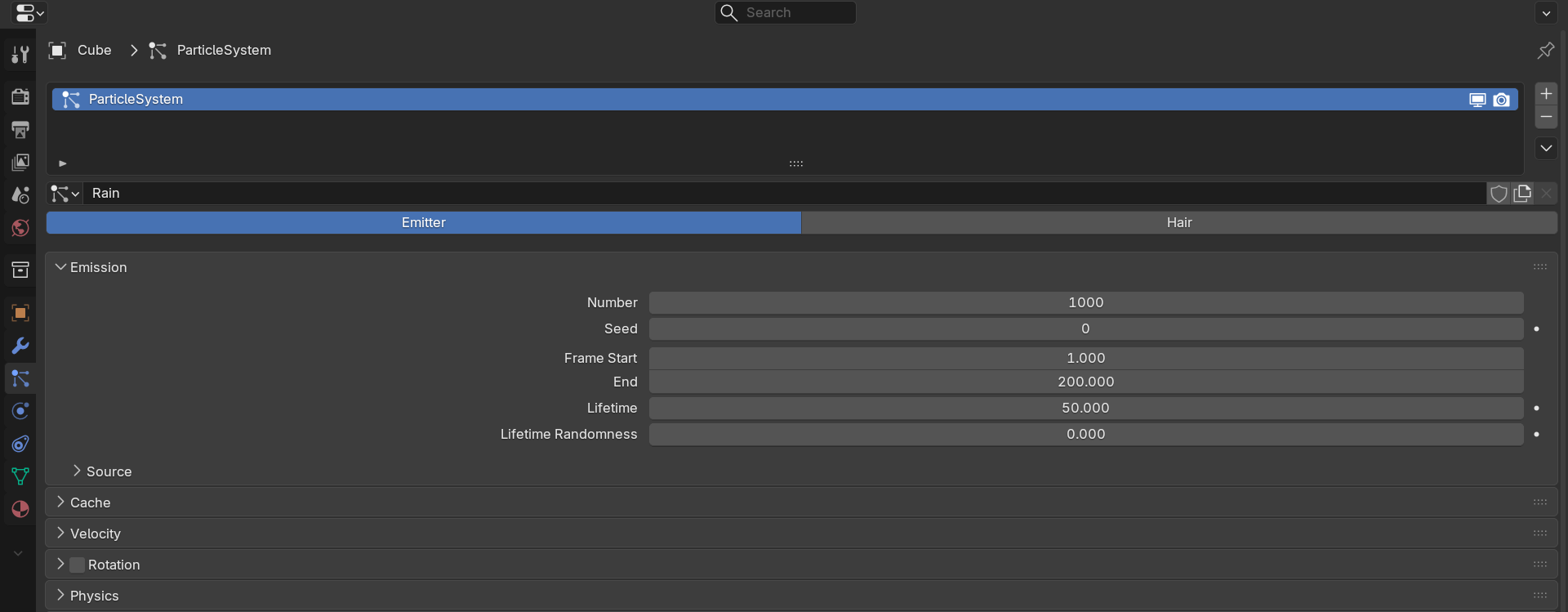Click the Number field showing 1000
This screenshot has width=1568, height=612.
point(1086,302)
